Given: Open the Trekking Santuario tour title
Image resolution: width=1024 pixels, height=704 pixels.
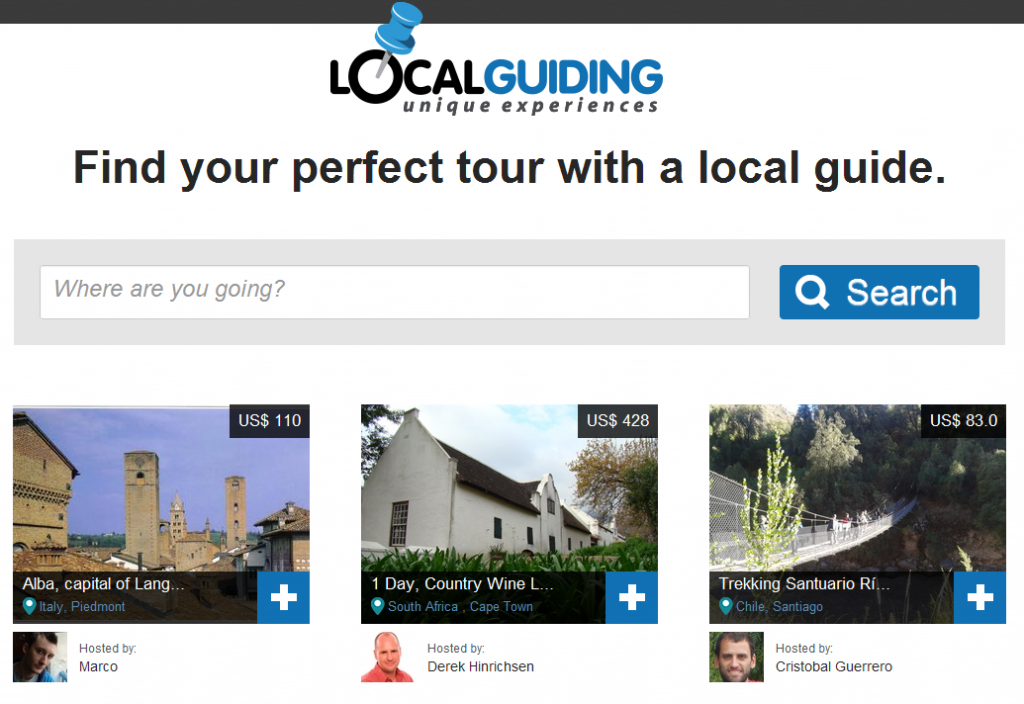Looking at the screenshot, I should tap(804, 583).
